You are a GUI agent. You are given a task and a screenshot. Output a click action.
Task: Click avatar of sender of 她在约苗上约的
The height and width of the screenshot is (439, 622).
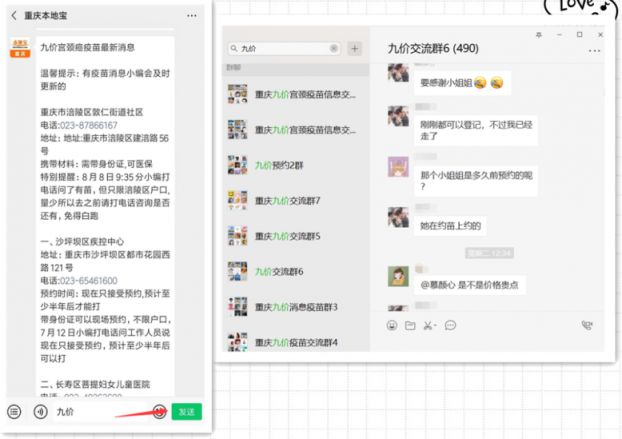(x=398, y=217)
